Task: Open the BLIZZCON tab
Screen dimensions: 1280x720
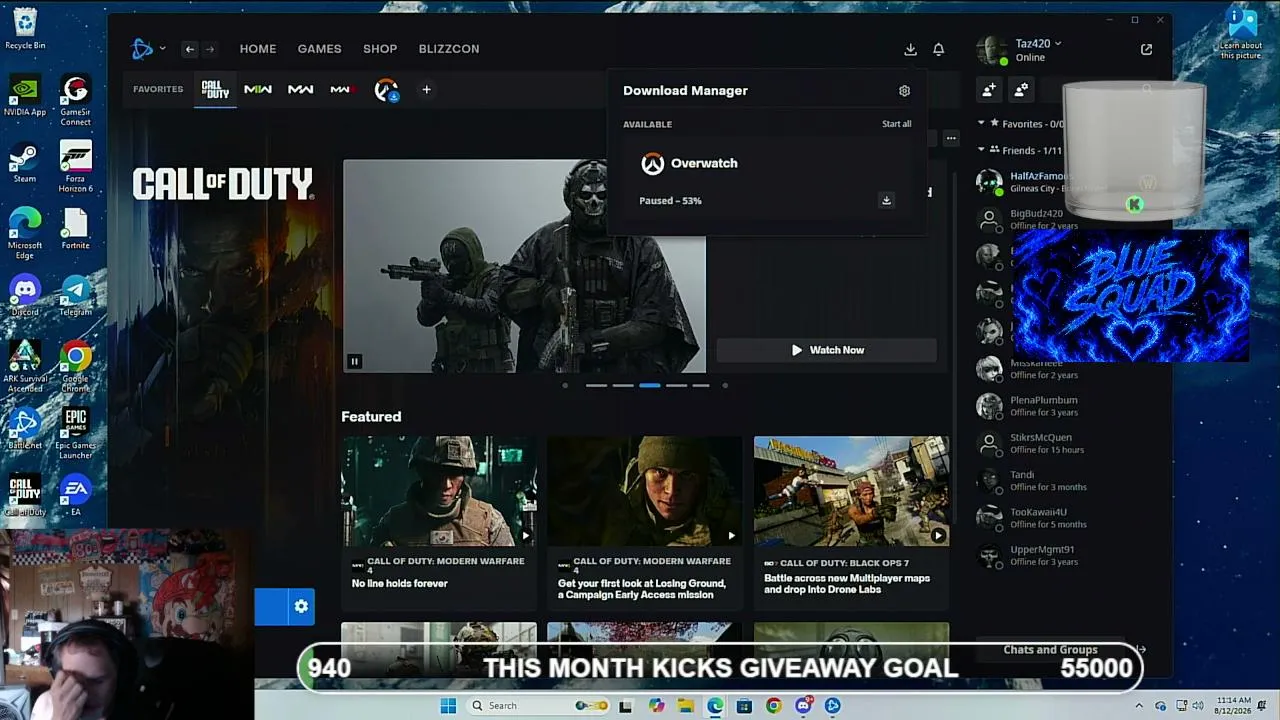Action: (449, 49)
